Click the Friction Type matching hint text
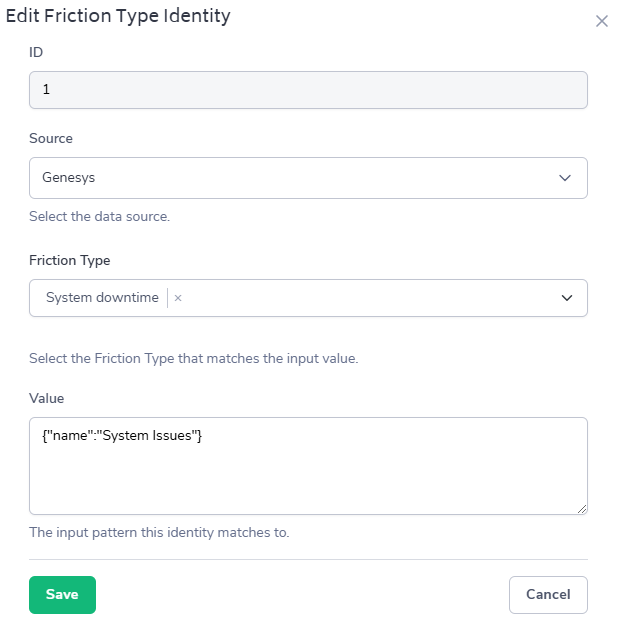 [193, 358]
